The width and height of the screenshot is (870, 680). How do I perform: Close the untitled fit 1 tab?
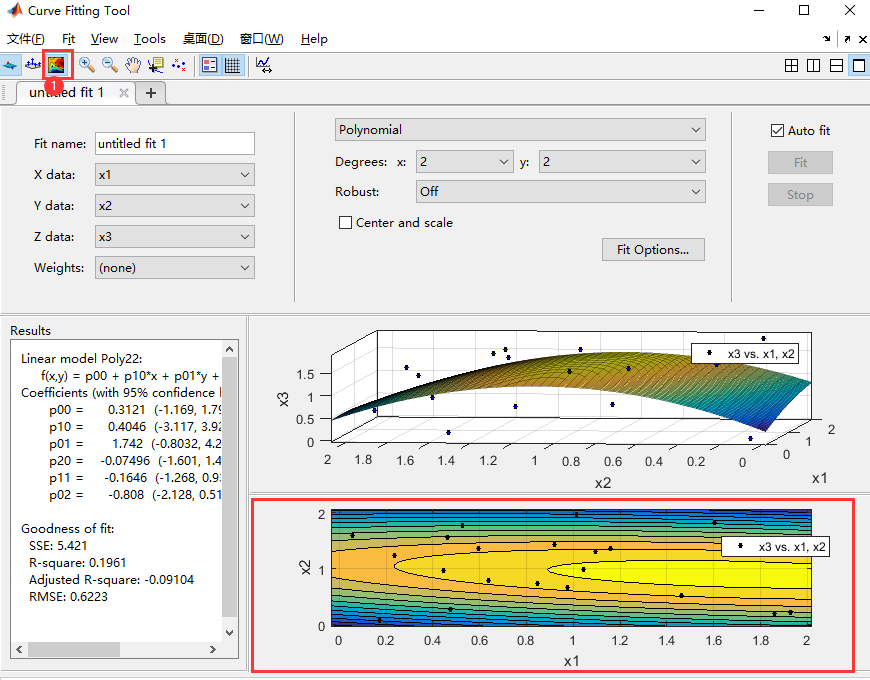(124, 93)
